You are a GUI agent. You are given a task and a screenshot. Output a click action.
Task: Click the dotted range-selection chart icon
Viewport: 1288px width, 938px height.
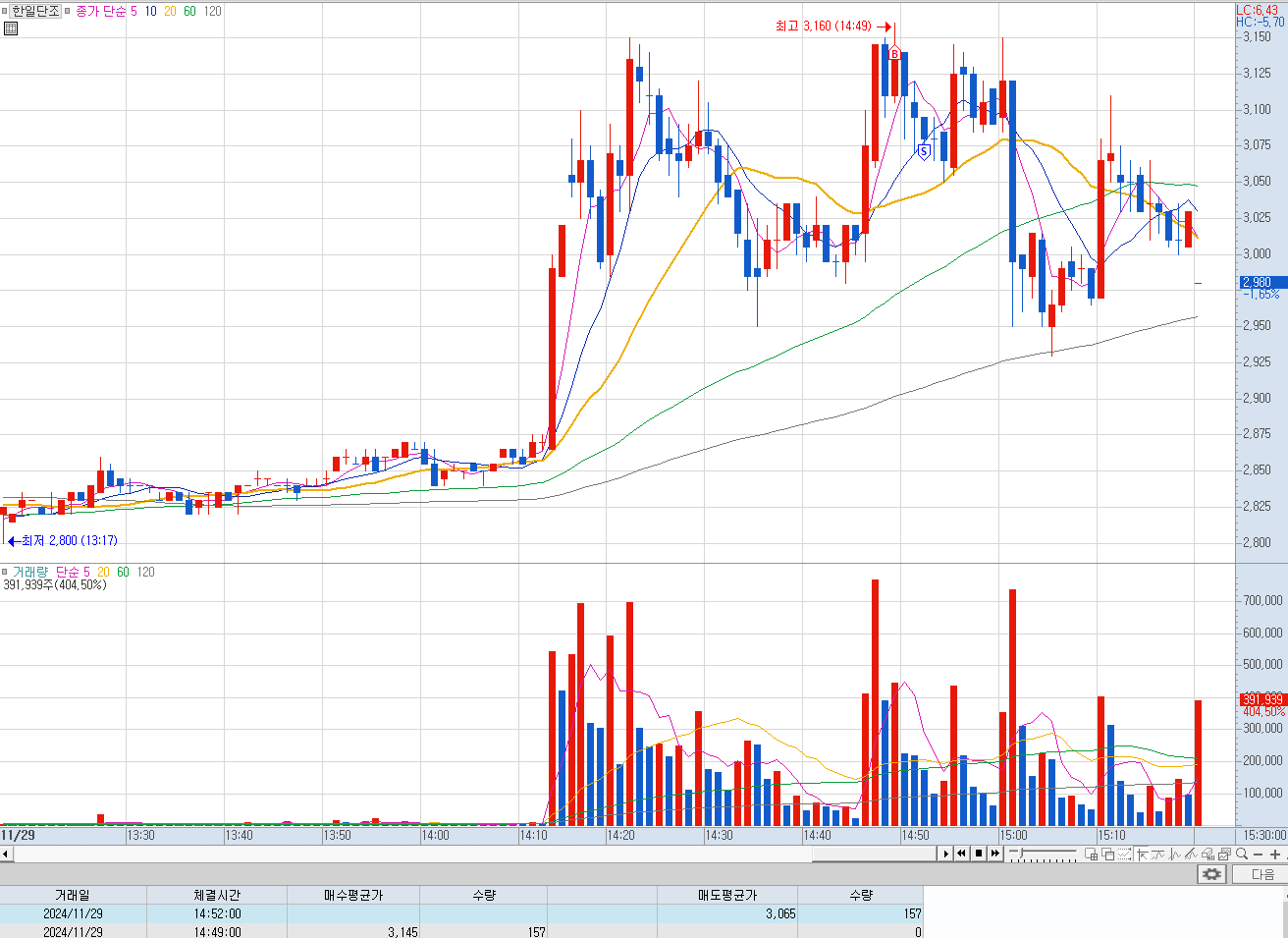[1124, 854]
